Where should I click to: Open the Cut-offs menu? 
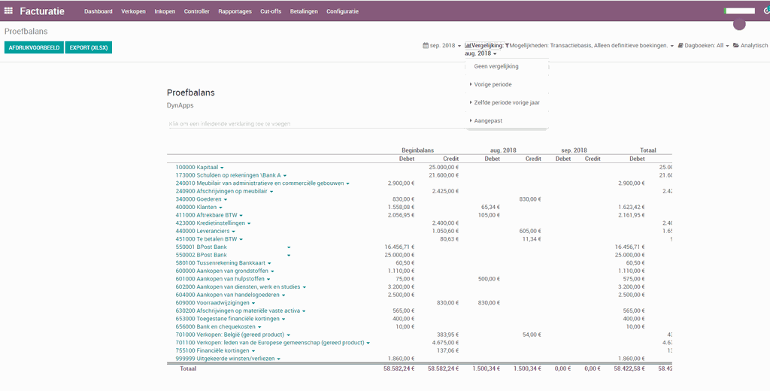271,11
